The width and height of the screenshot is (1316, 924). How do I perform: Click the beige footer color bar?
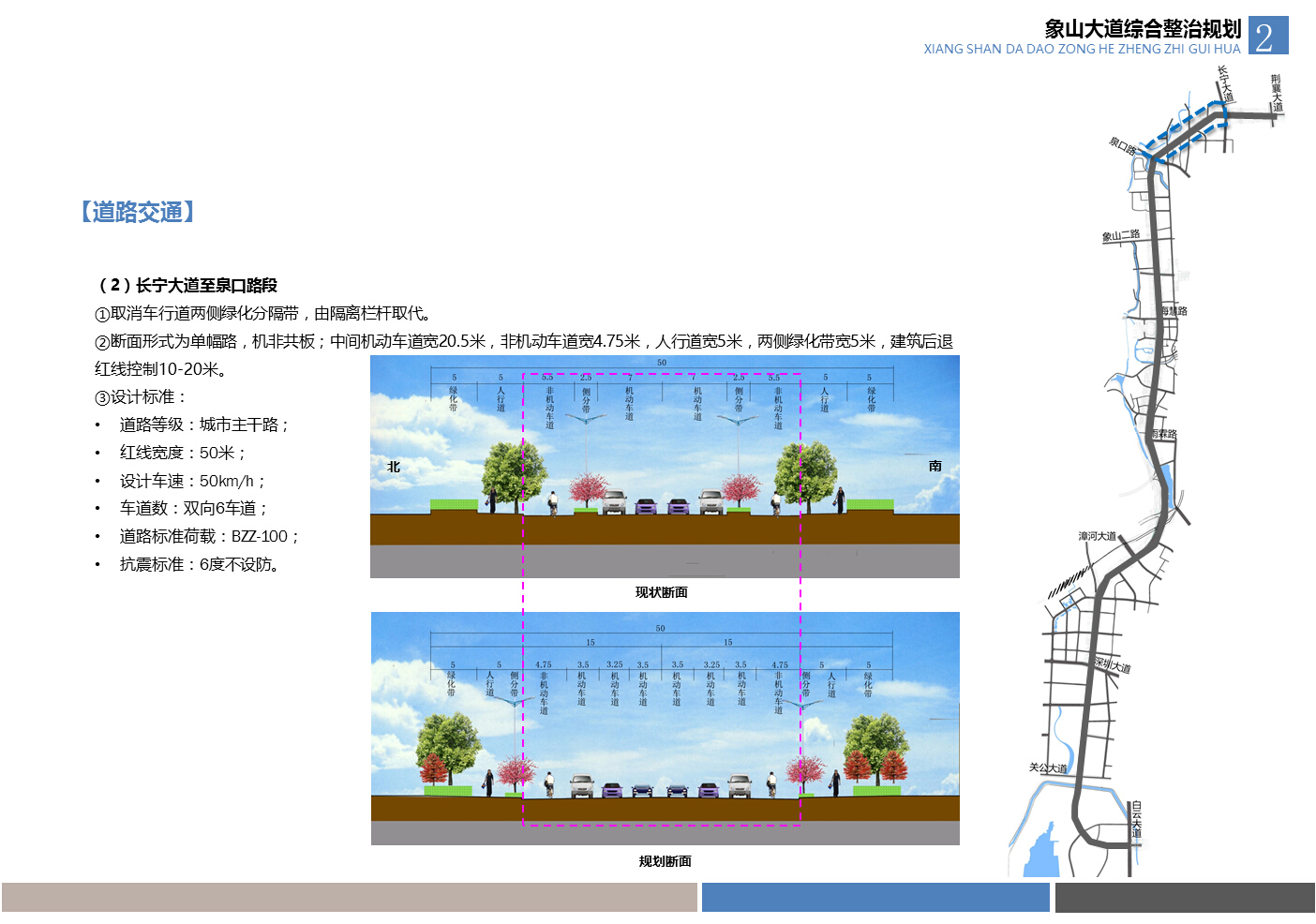(x=349, y=897)
